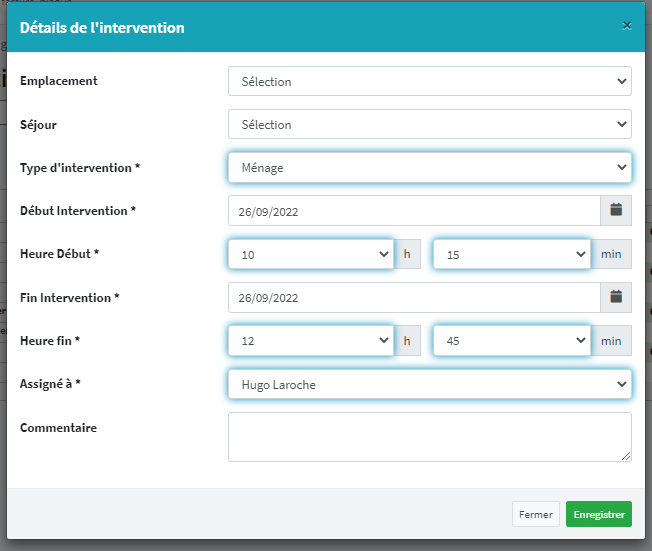Click the Détails de l'intervention title
Viewport: 652px width, 551px height.
(x=102, y=28)
